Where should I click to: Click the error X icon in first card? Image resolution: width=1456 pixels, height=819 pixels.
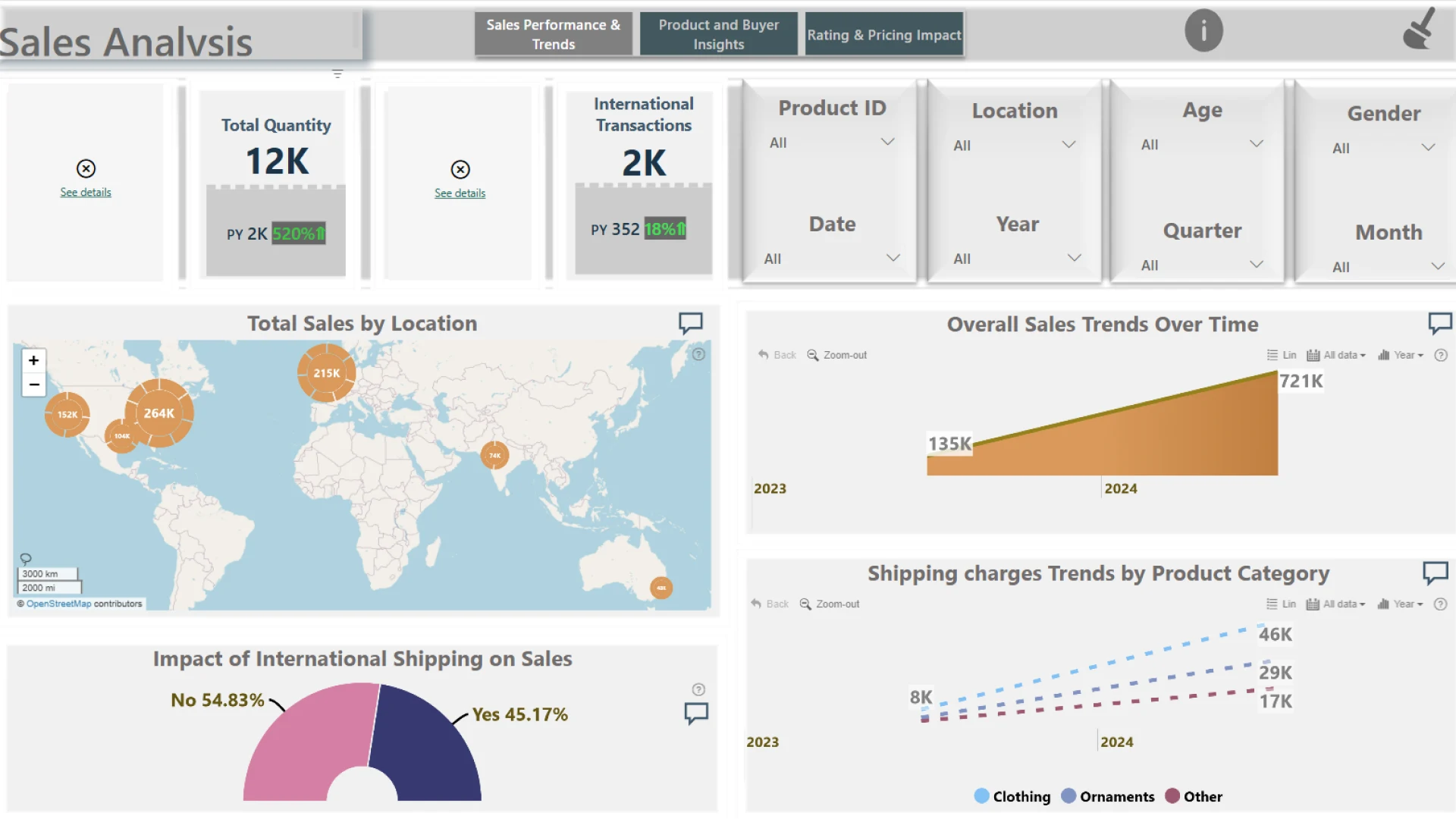coord(86,168)
